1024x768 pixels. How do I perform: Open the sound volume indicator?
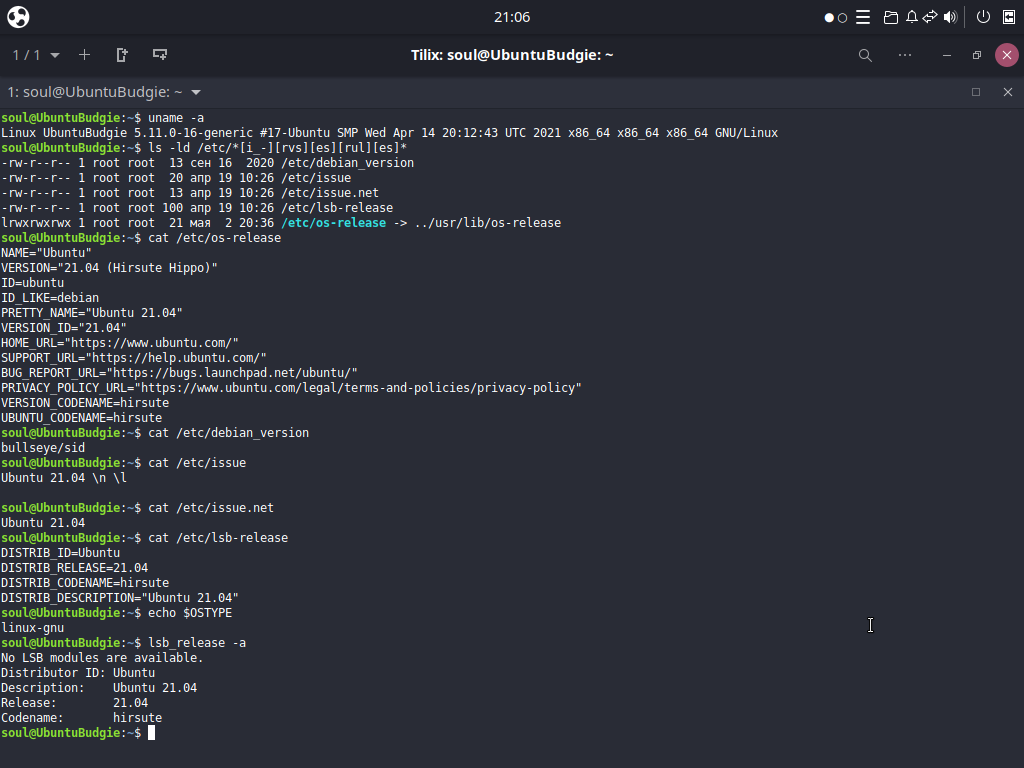click(x=950, y=17)
